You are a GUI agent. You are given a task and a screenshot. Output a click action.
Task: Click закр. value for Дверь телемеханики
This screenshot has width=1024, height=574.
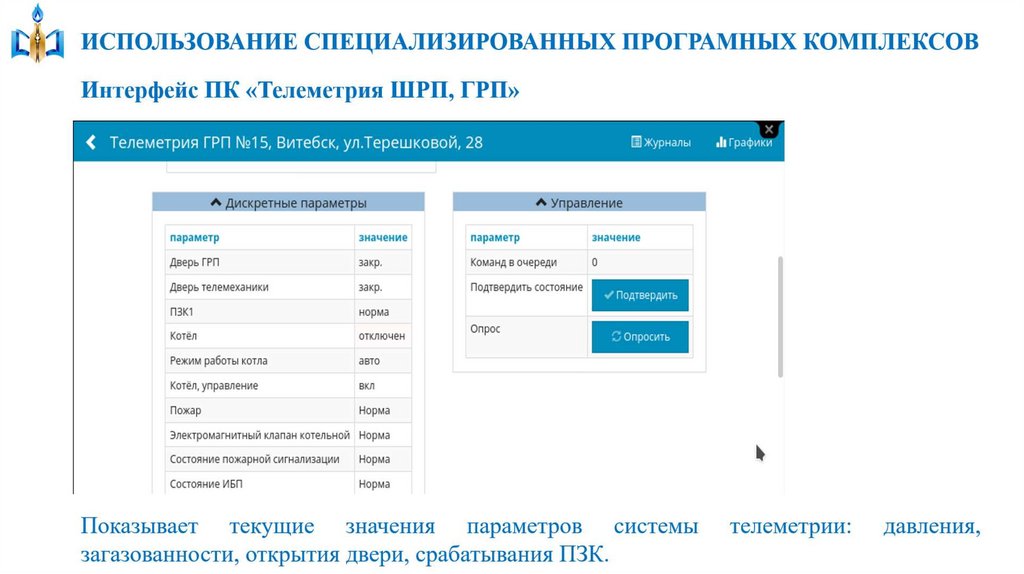[x=370, y=287]
